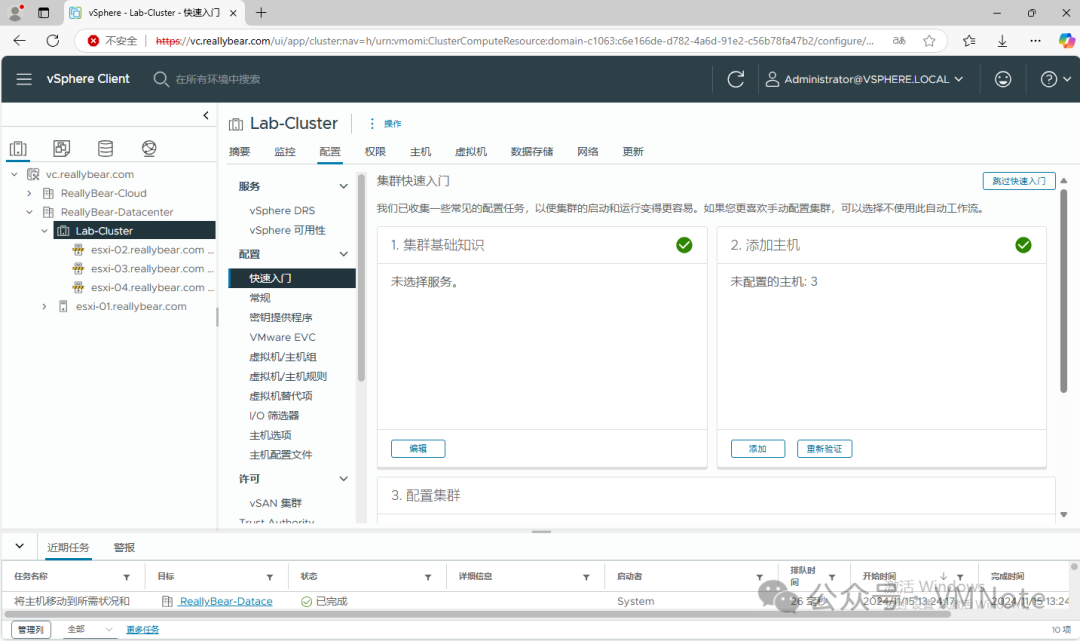Filter the status column in recent tasks
The image size is (1080, 641).
(x=428, y=577)
